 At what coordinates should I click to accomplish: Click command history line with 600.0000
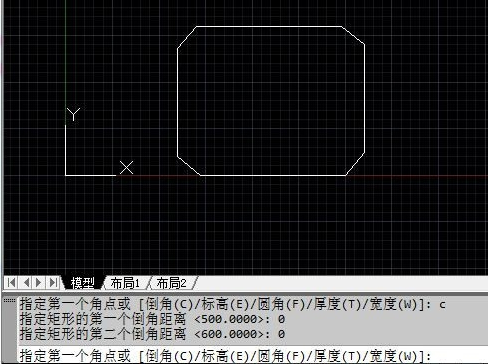152,334
